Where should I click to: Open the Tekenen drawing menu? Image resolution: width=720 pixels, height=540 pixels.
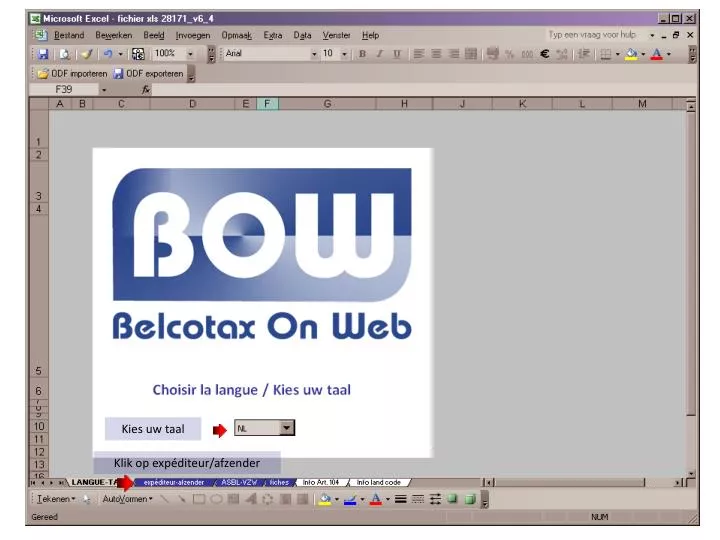coord(56,499)
